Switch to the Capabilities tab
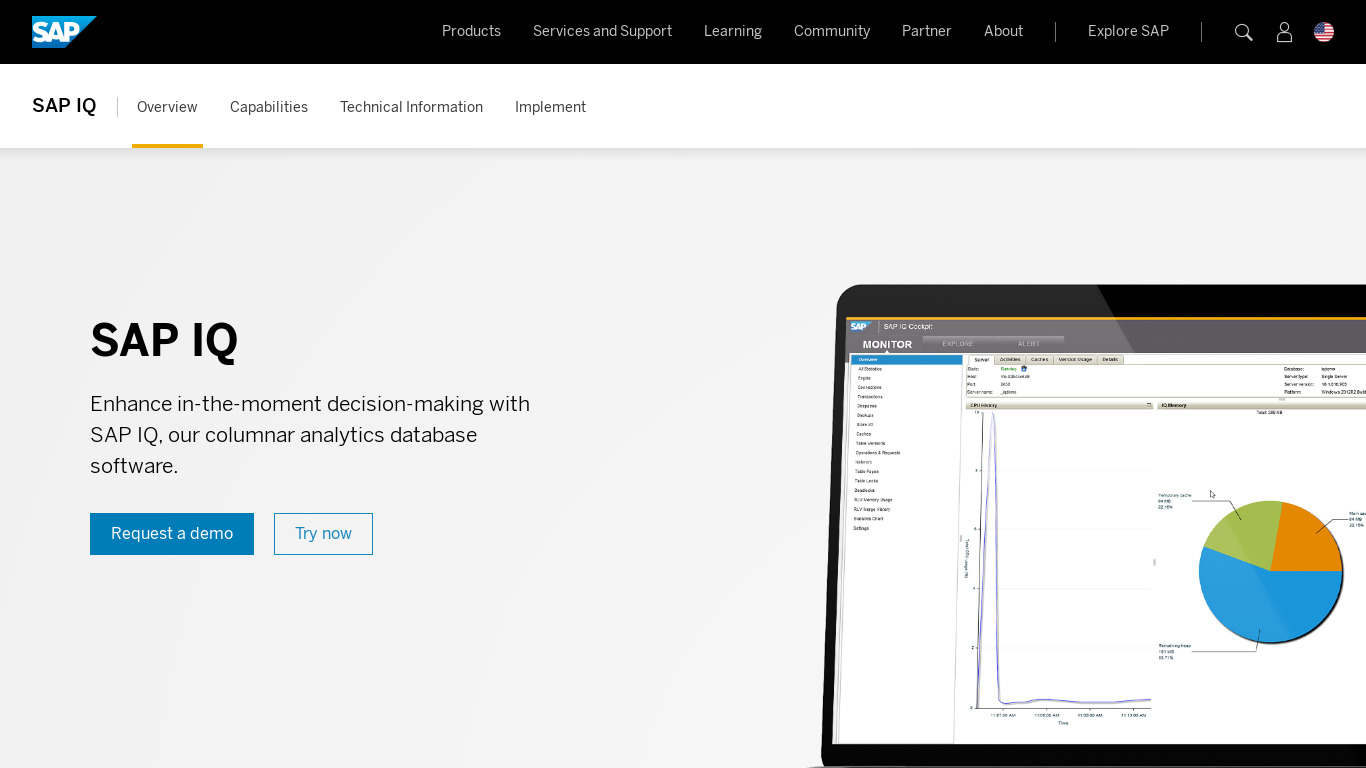Viewport: 1366px width, 768px height. click(x=269, y=107)
